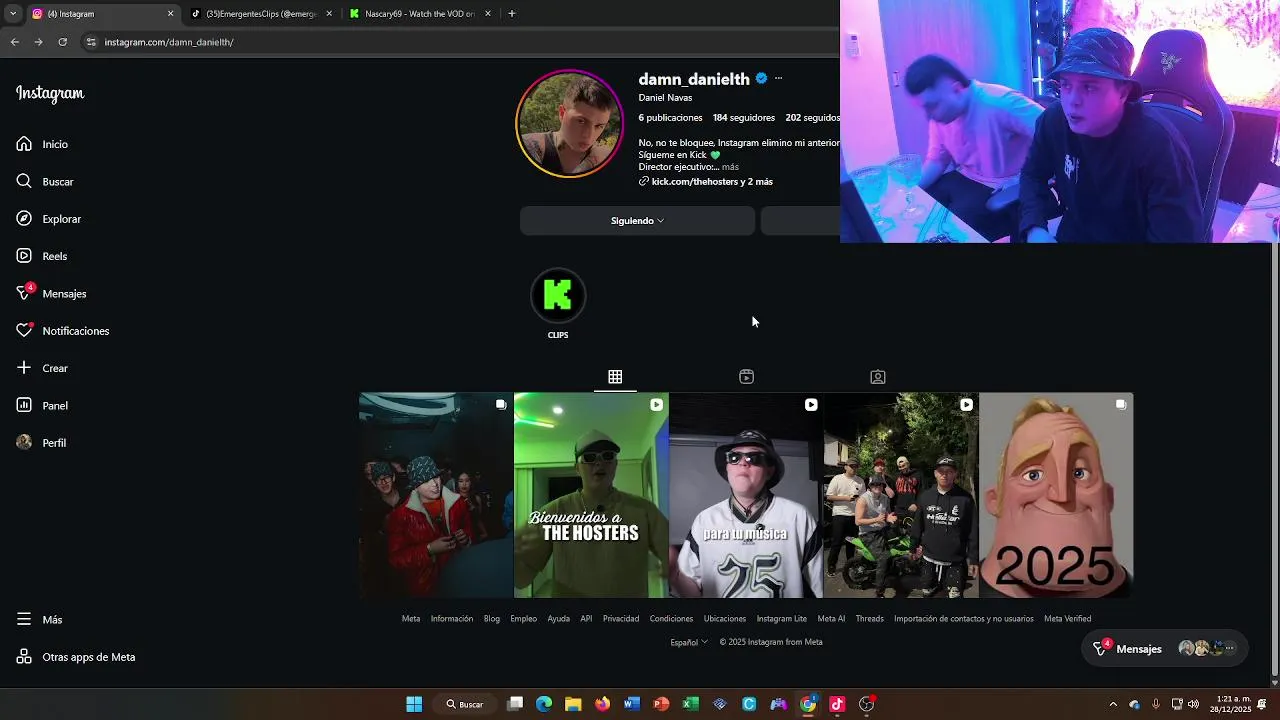
Task: Expand the bio with más
Action: coord(730,167)
